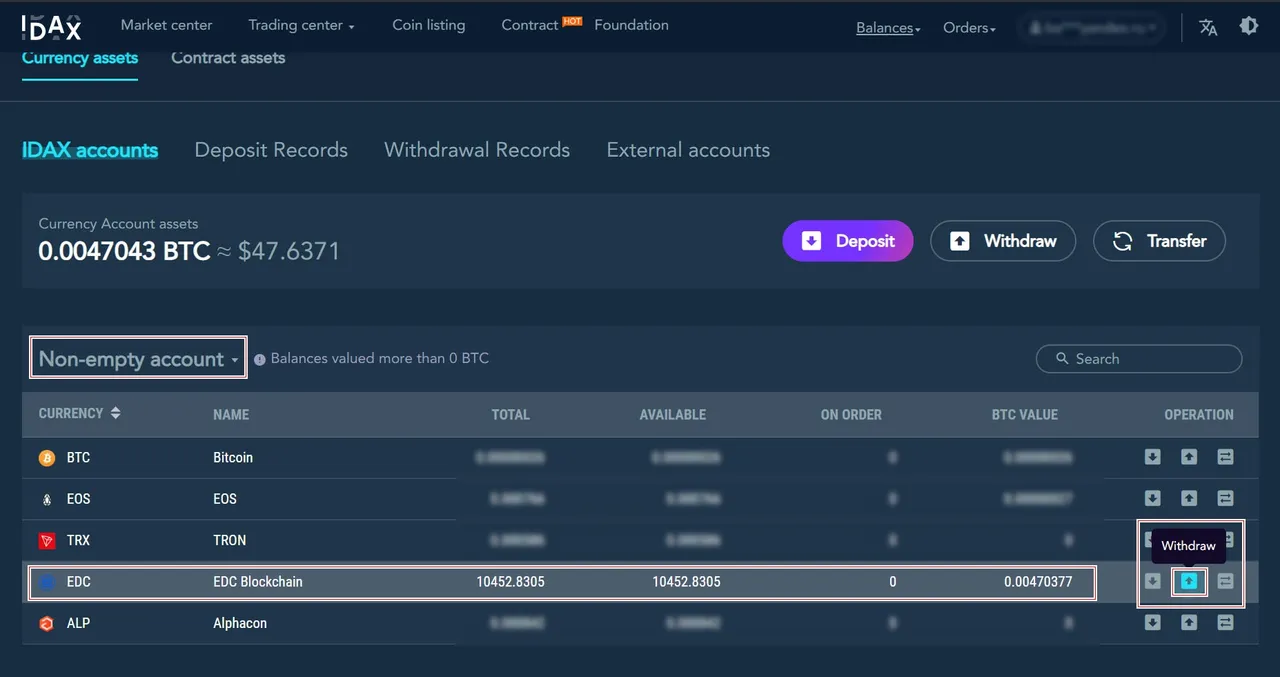Toggle the light/dark theme icon
1280x677 pixels.
click(1249, 26)
